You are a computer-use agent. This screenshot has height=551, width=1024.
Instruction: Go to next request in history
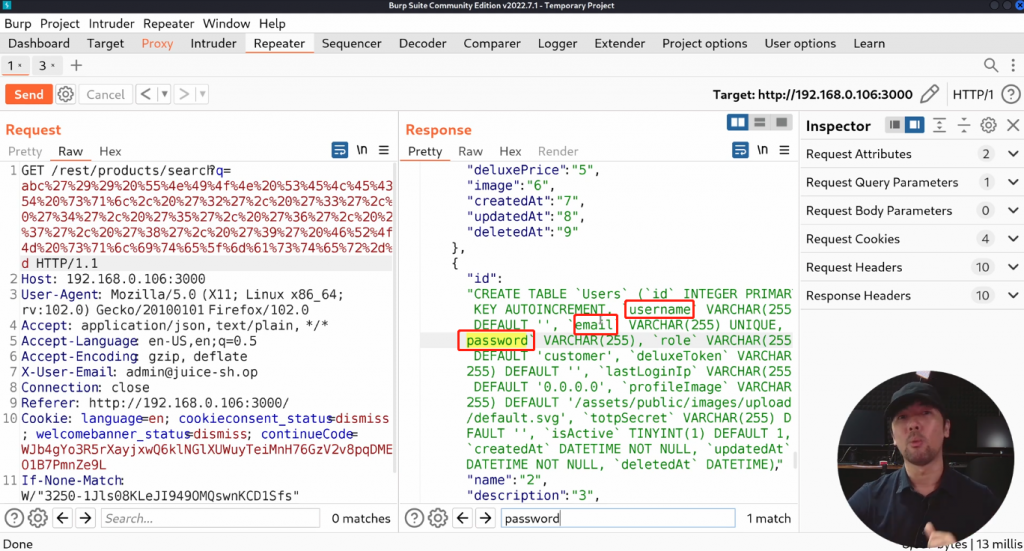(184, 94)
